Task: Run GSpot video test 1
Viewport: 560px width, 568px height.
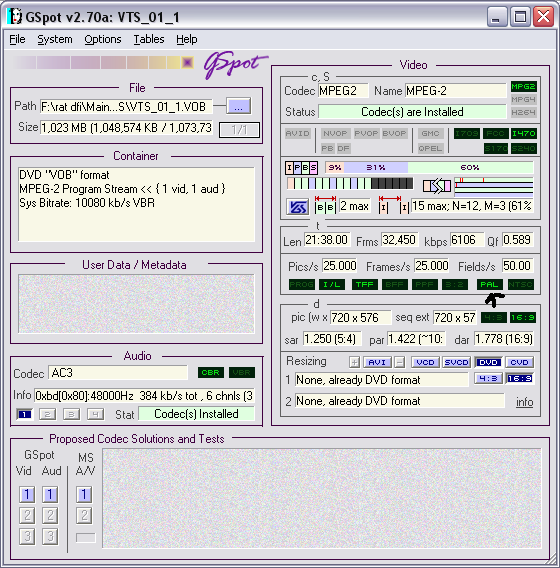Action: [27, 494]
